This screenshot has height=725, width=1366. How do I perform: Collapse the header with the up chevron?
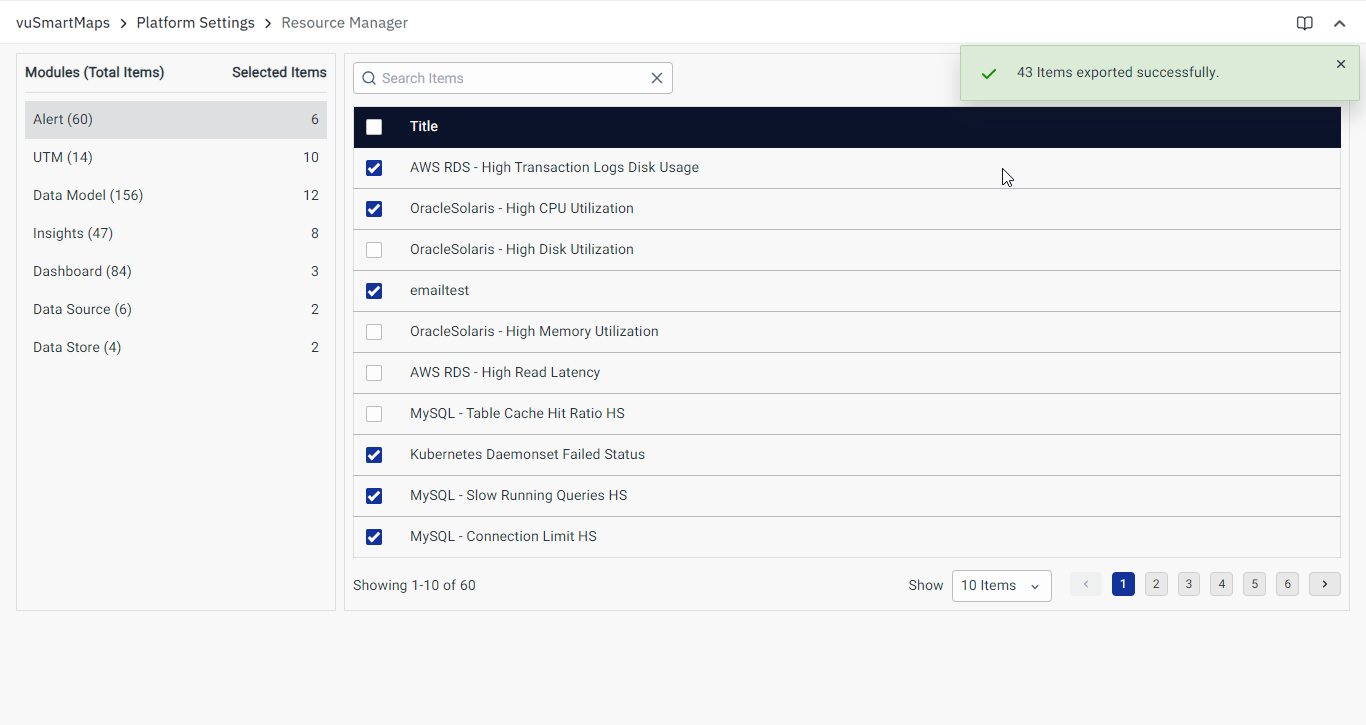click(1339, 23)
